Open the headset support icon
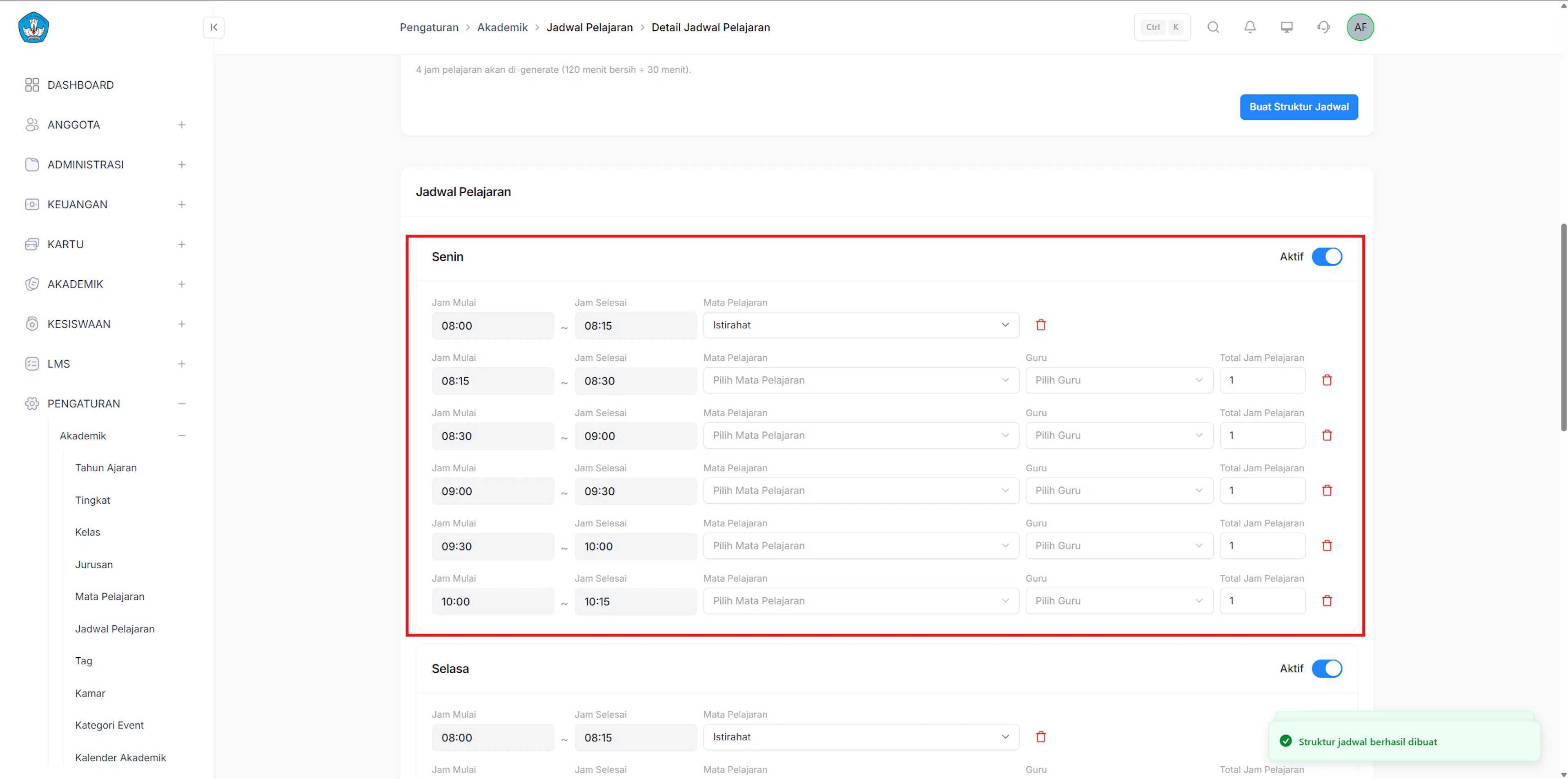The image size is (1568, 779). tap(1323, 27)
